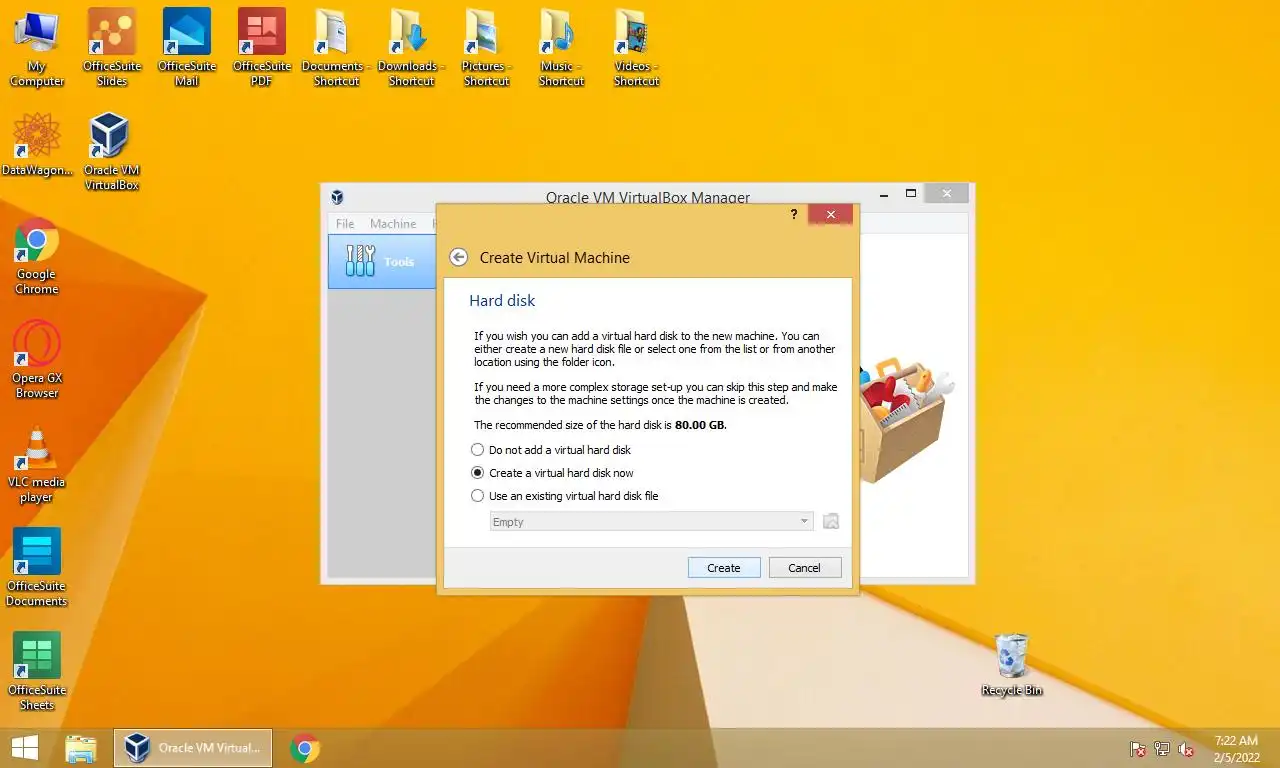Select 'Do not add a virtual hard disk'
Screen dimensions: 1280x768
coord(551,450)
